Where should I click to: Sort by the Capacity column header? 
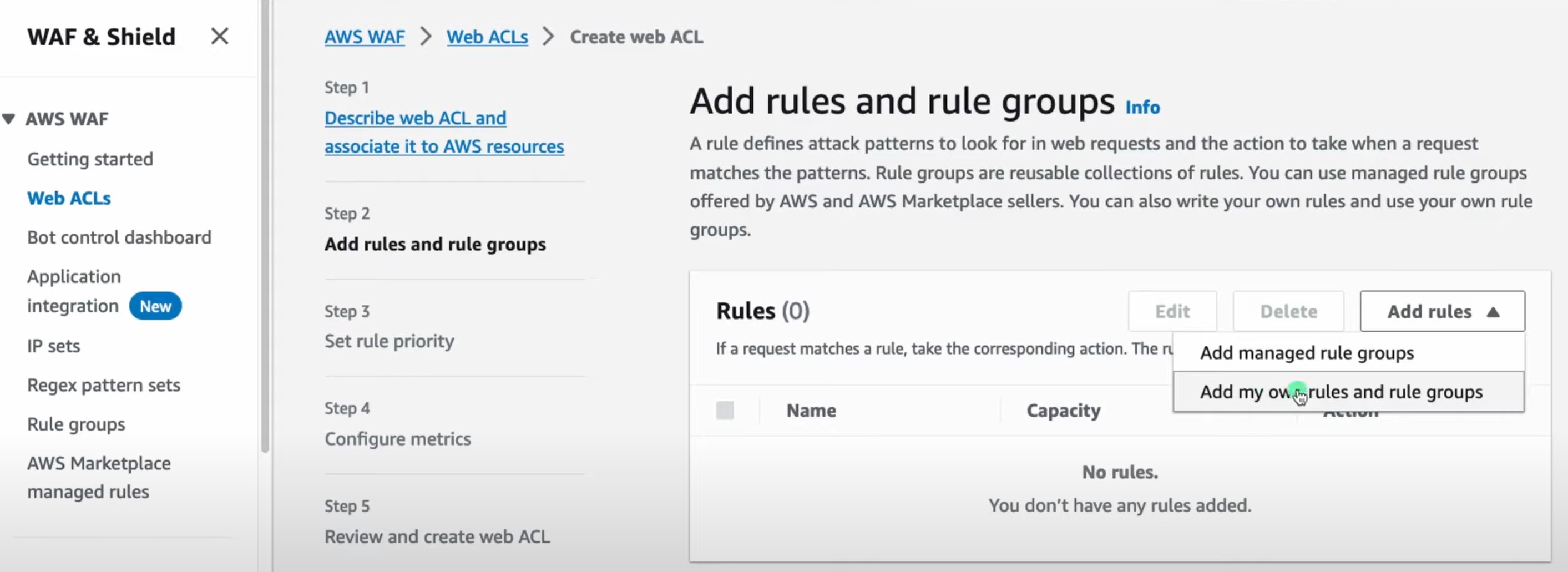(x=1064, y=411)
